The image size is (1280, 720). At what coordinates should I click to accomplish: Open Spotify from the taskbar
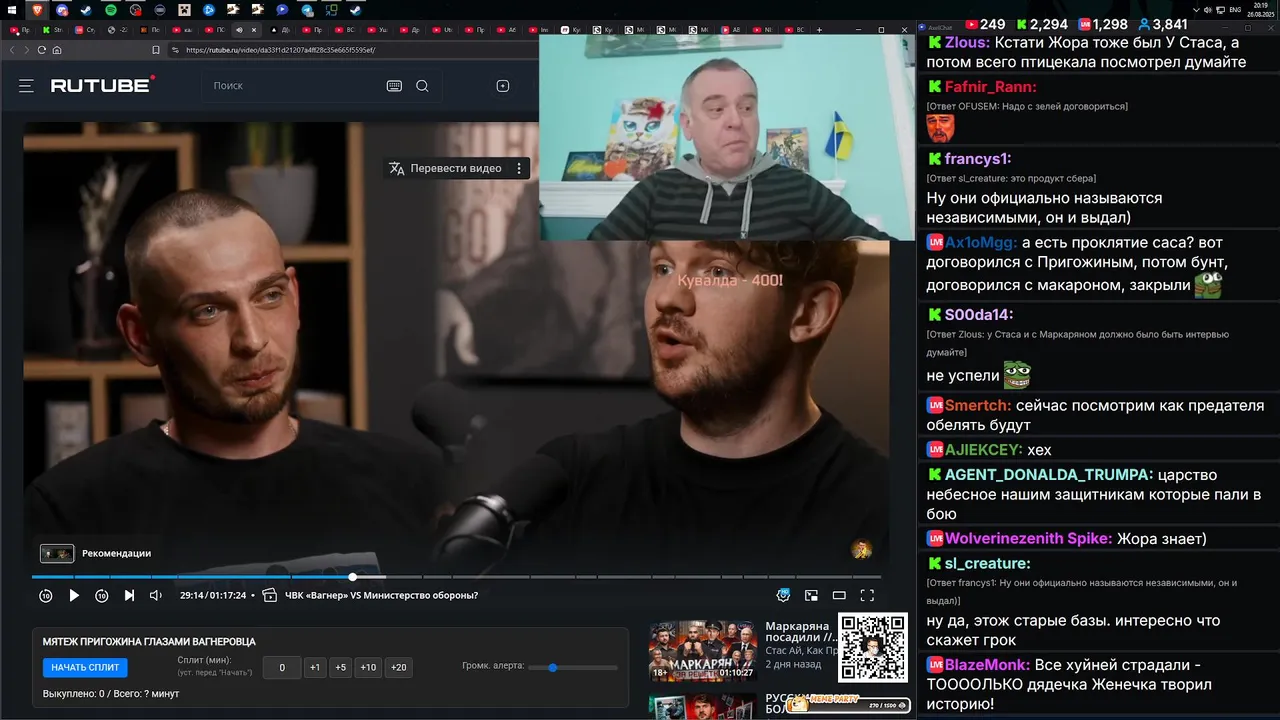(111, 10)
